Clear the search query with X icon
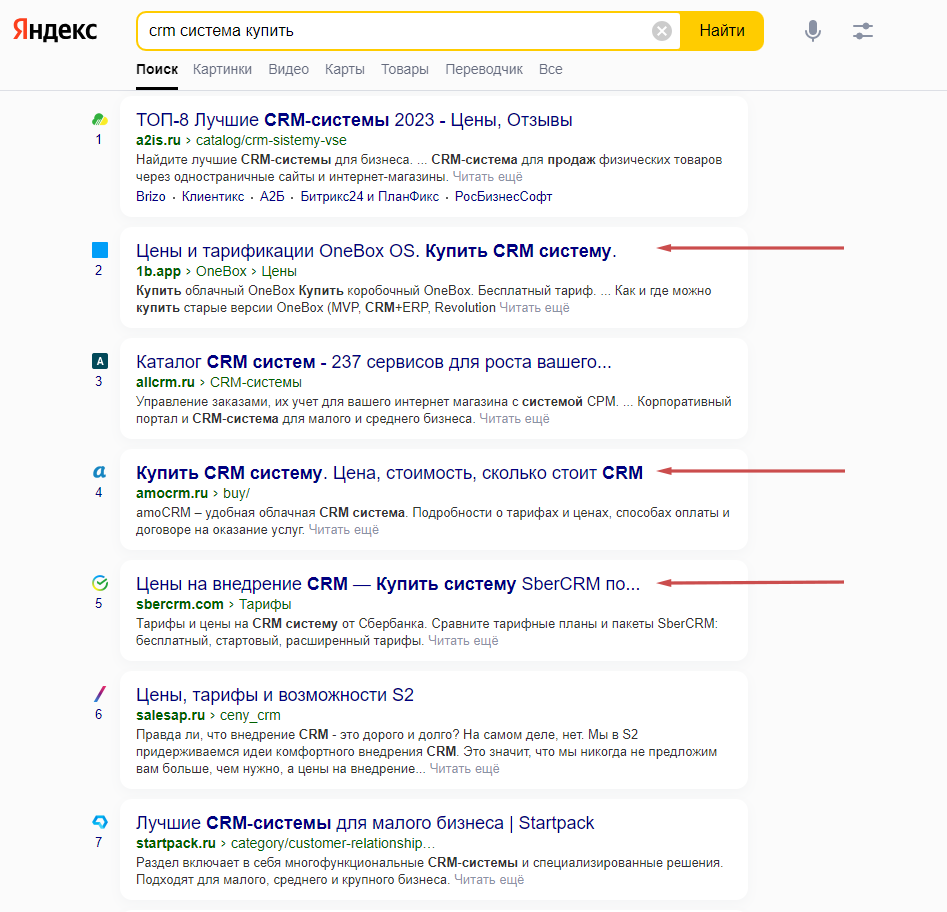 coord(662,31)
